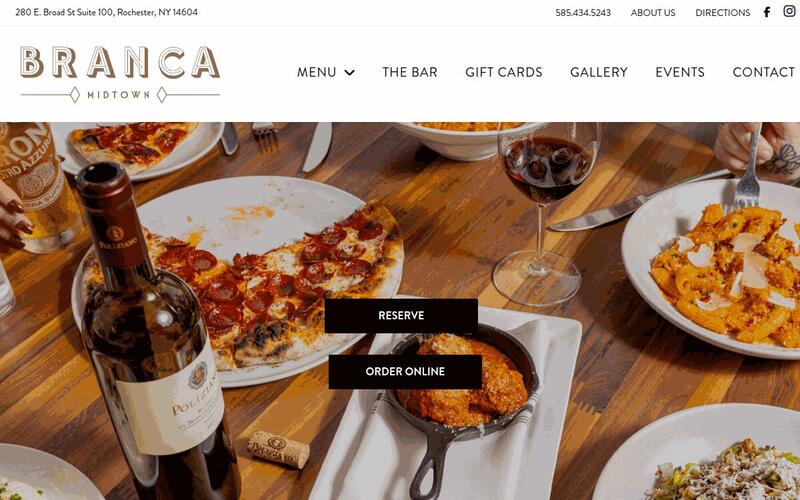
Task: Click the Order Online button
Action: pyautogui.click(x=405, y=372)
